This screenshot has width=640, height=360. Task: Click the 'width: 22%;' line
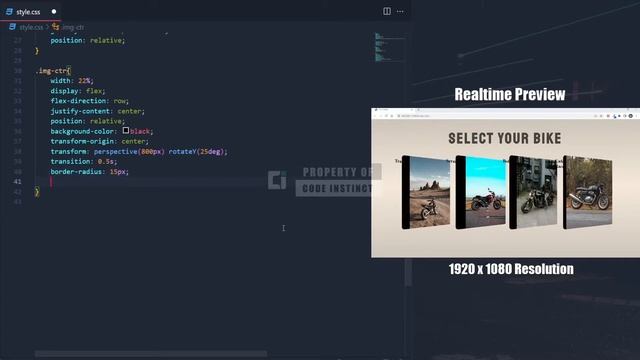click(72, 81)
